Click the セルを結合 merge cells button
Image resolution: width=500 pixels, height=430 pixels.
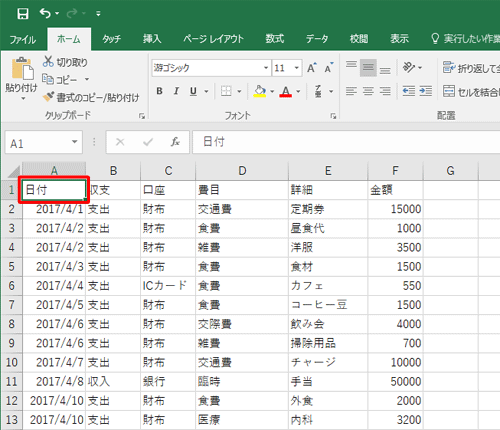471,91
